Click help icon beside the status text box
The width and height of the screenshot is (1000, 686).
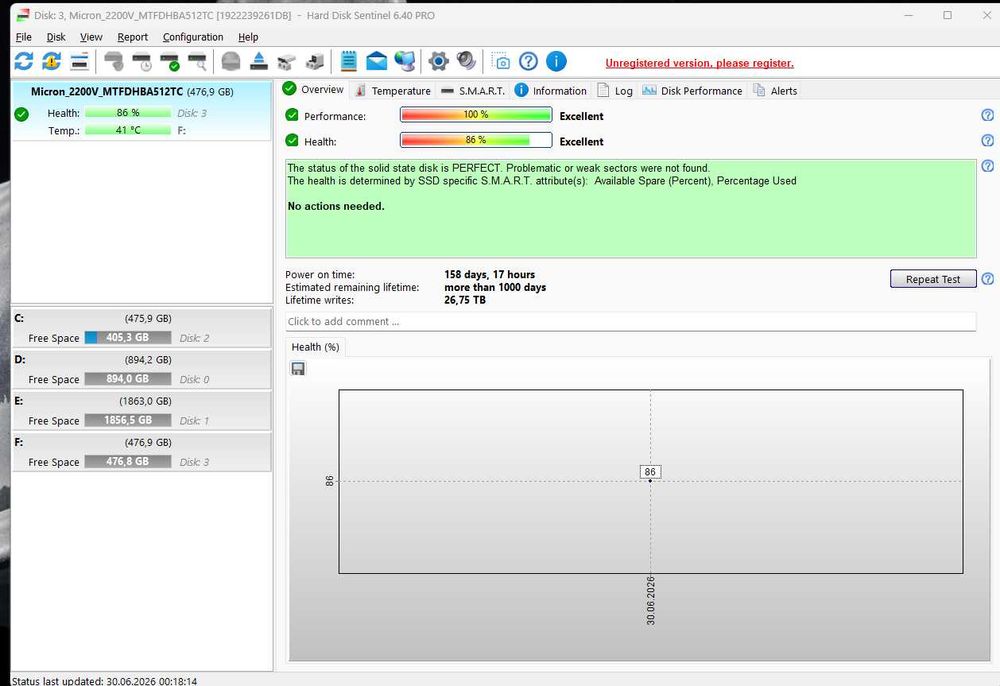[987, 166]
